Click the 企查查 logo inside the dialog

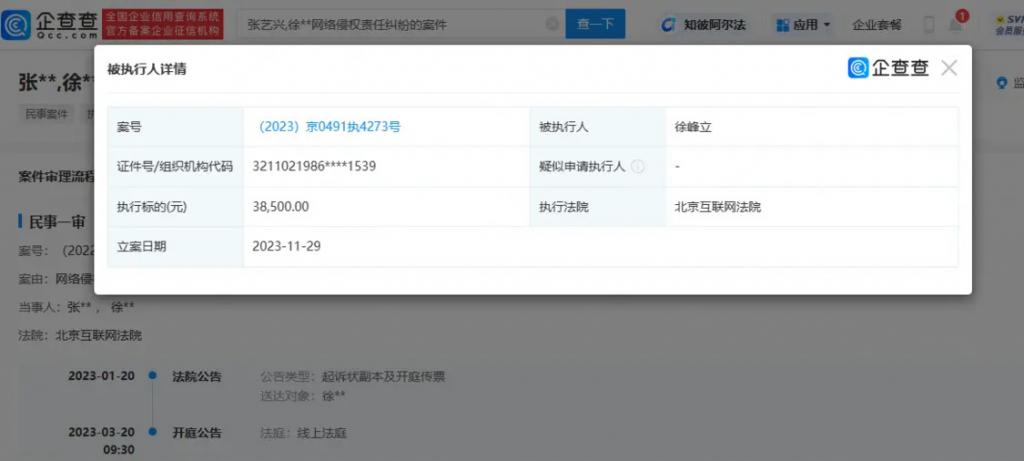point(889,68)
